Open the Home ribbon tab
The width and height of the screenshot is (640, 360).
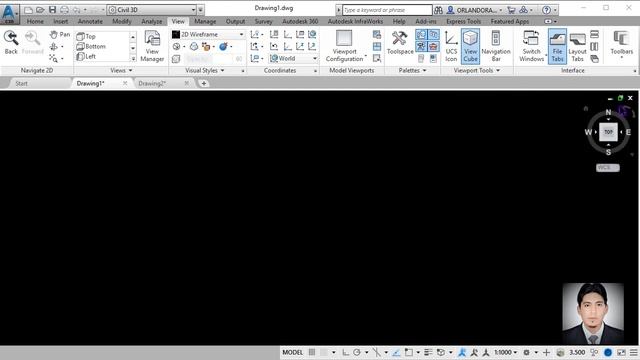[x=35, y=21]
